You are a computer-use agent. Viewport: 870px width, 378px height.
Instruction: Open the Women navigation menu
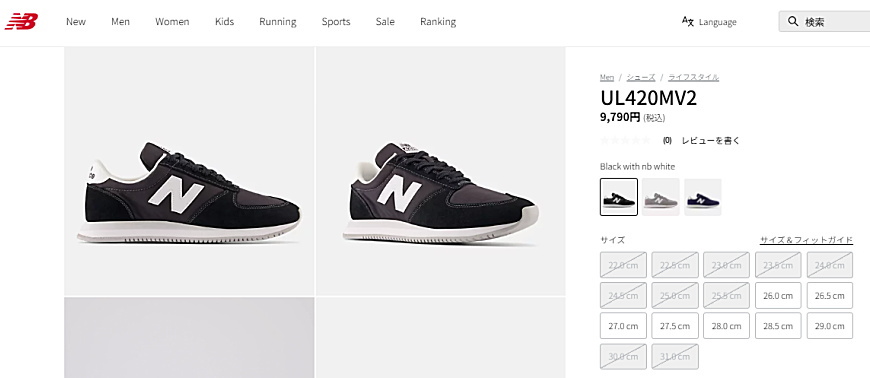click(x=172, y=22)
